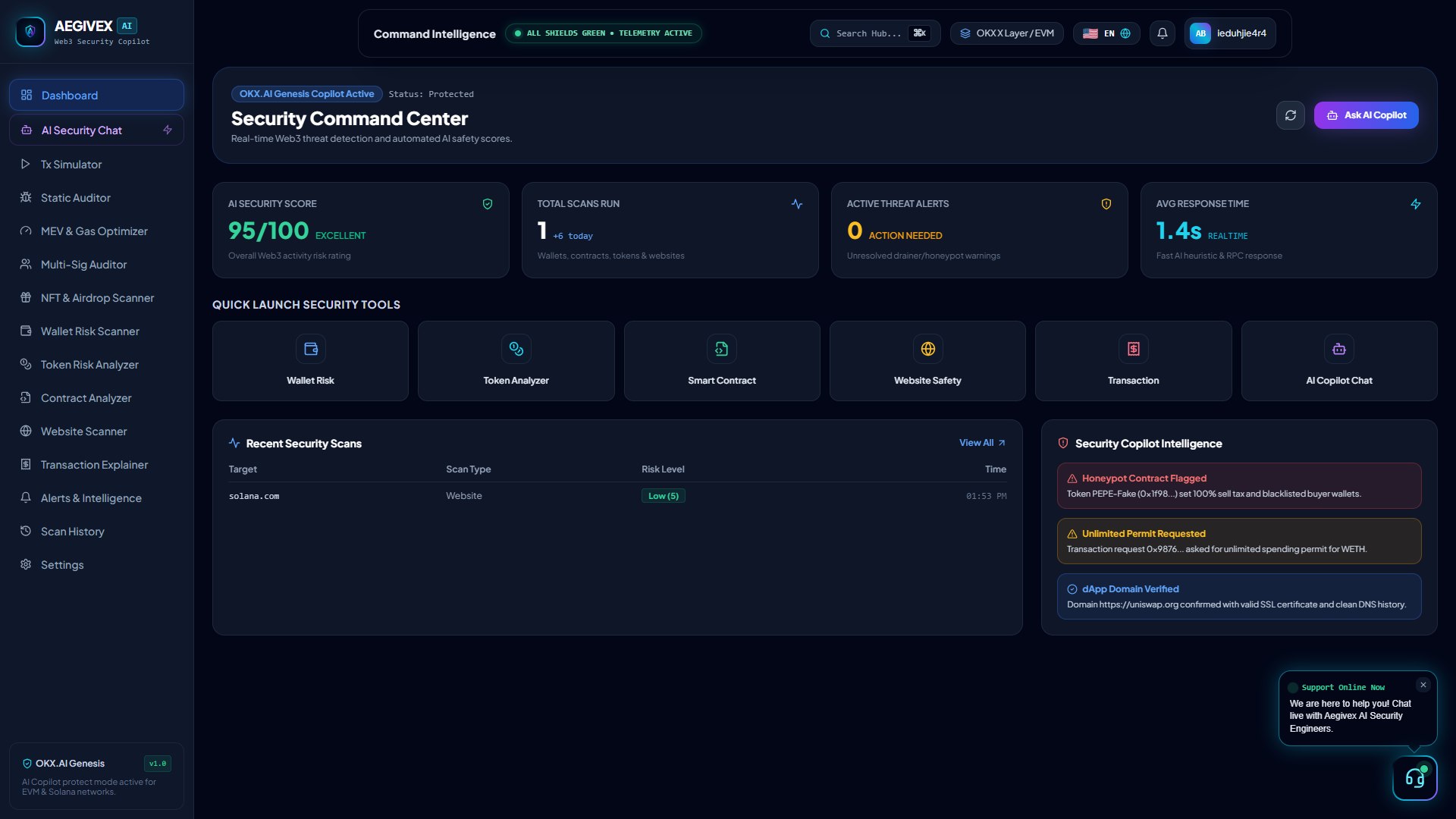Screen dimensions: 1456x819
Task: Click the Low (5) risk level badge
Action: [x=664, y=496]
